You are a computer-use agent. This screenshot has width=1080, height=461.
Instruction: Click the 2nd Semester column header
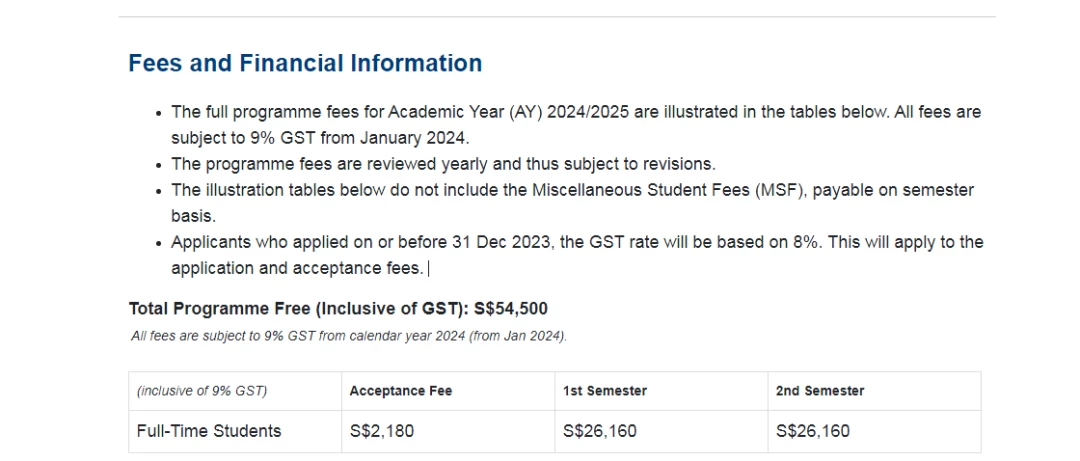(820, 391)
